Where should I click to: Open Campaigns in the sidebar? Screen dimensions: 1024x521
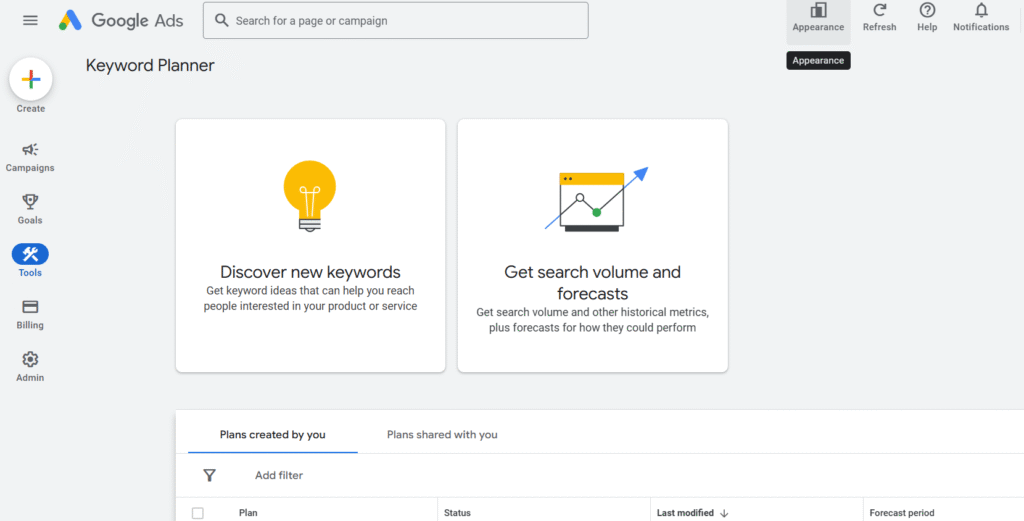30,157
